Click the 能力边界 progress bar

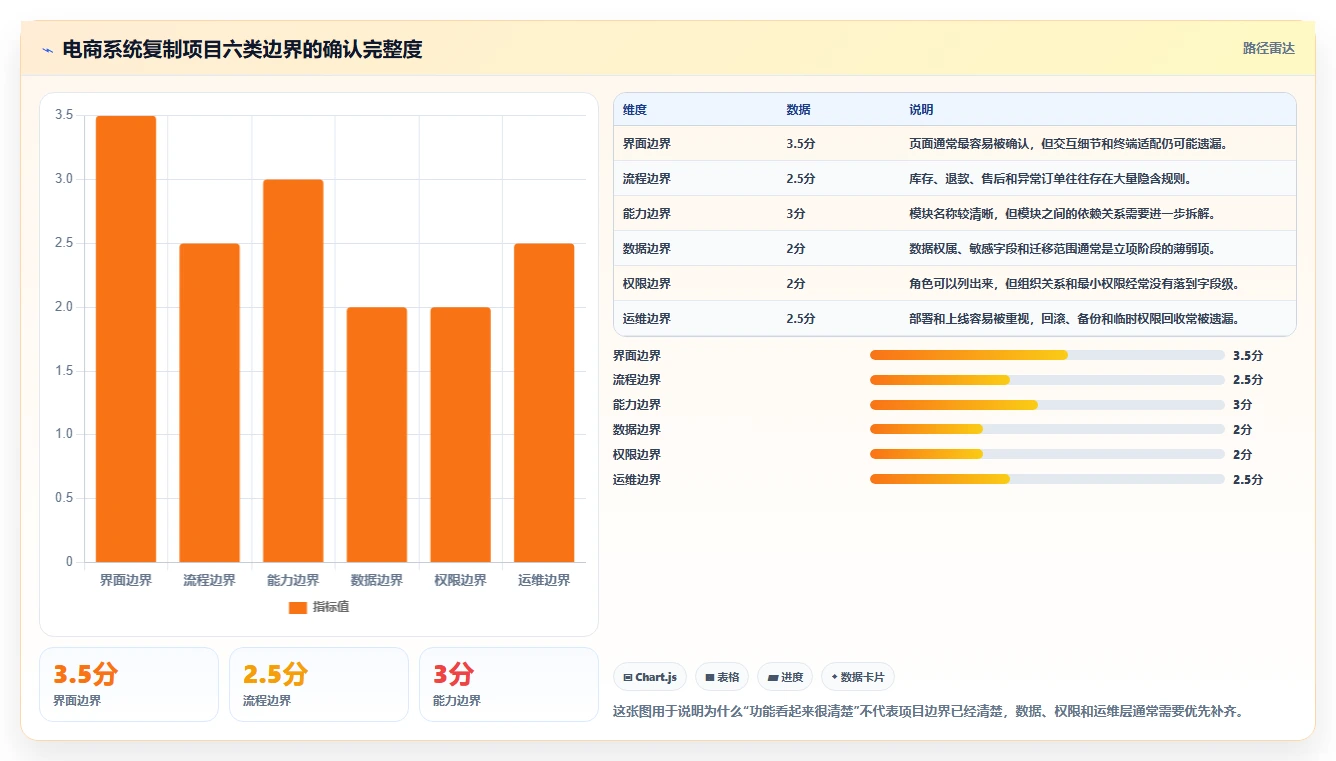click(1047, 405)
